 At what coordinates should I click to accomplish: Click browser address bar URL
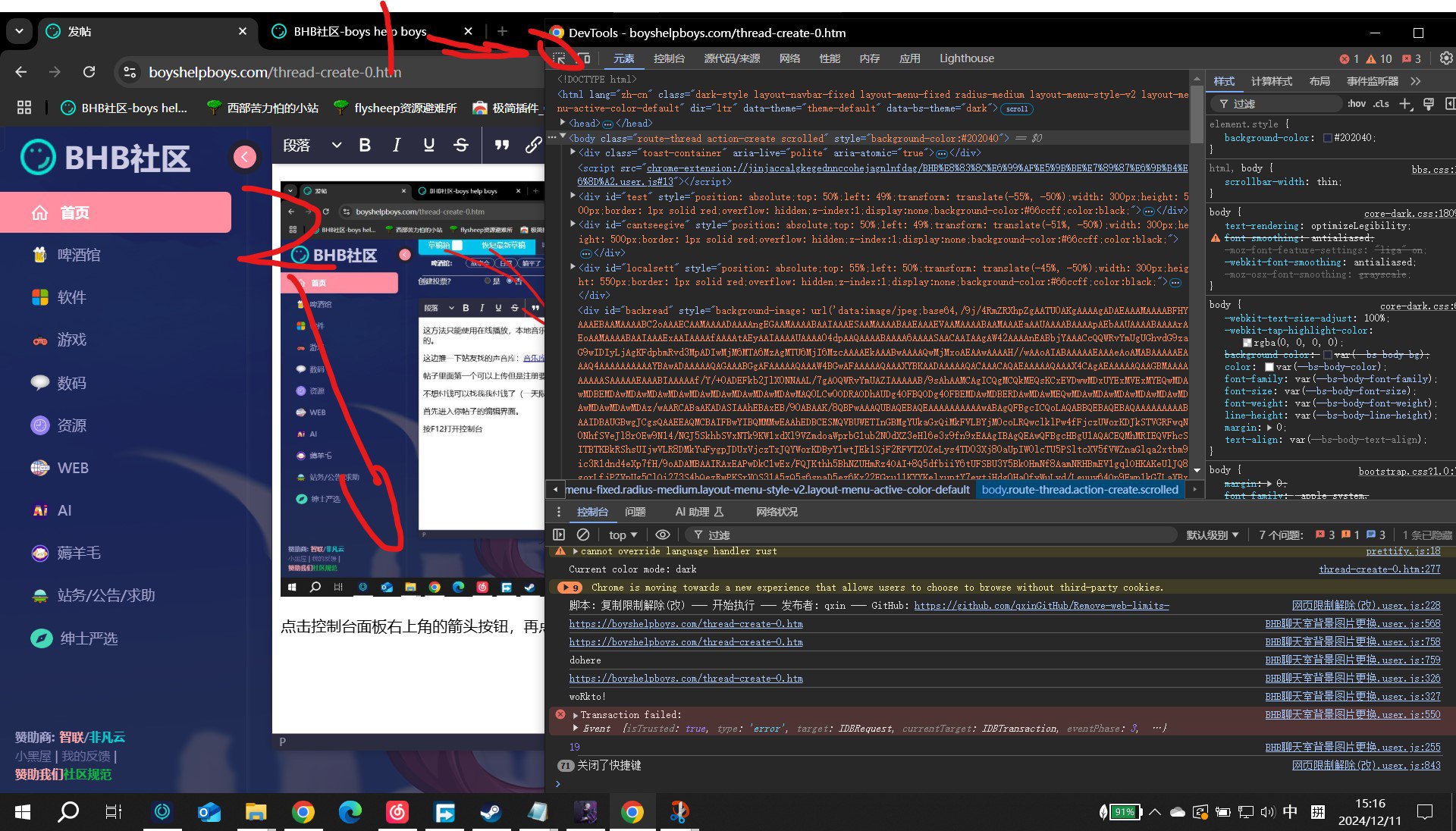[x=275, y=72]
